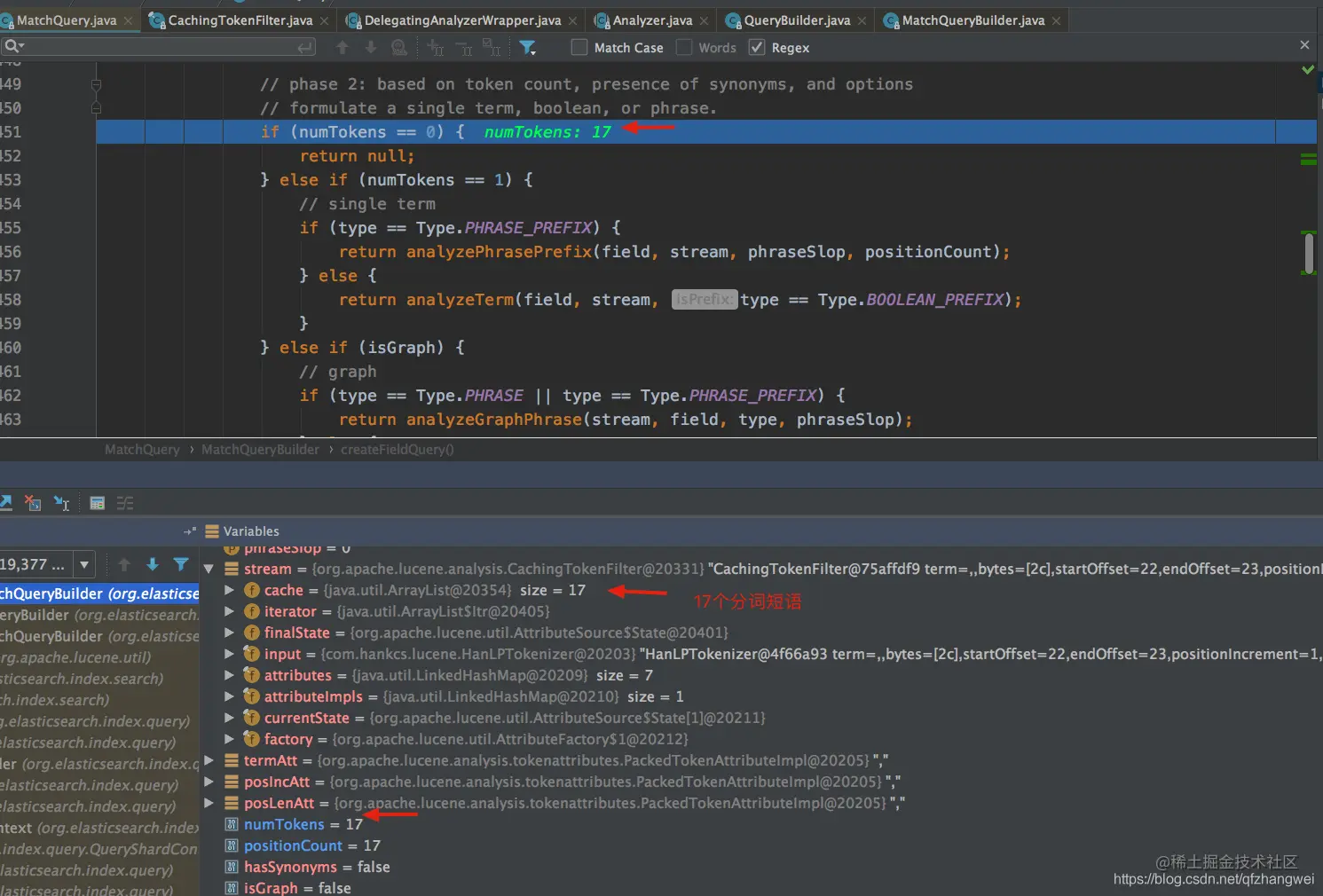Open Evaluate Expression calculator icon
This screenshot has width=1323, height=896.
98,503
